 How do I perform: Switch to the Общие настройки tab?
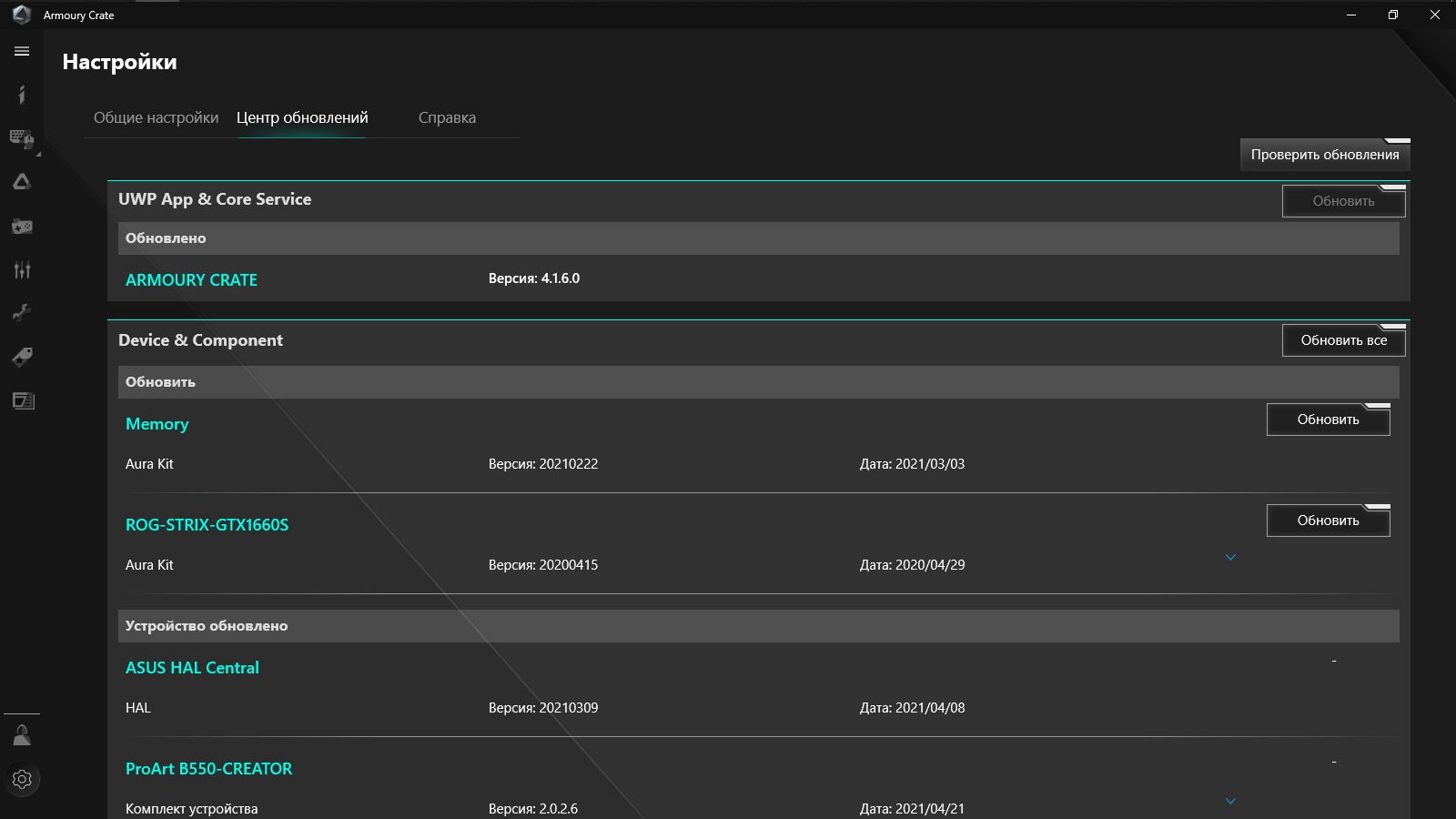click(157, 117)
